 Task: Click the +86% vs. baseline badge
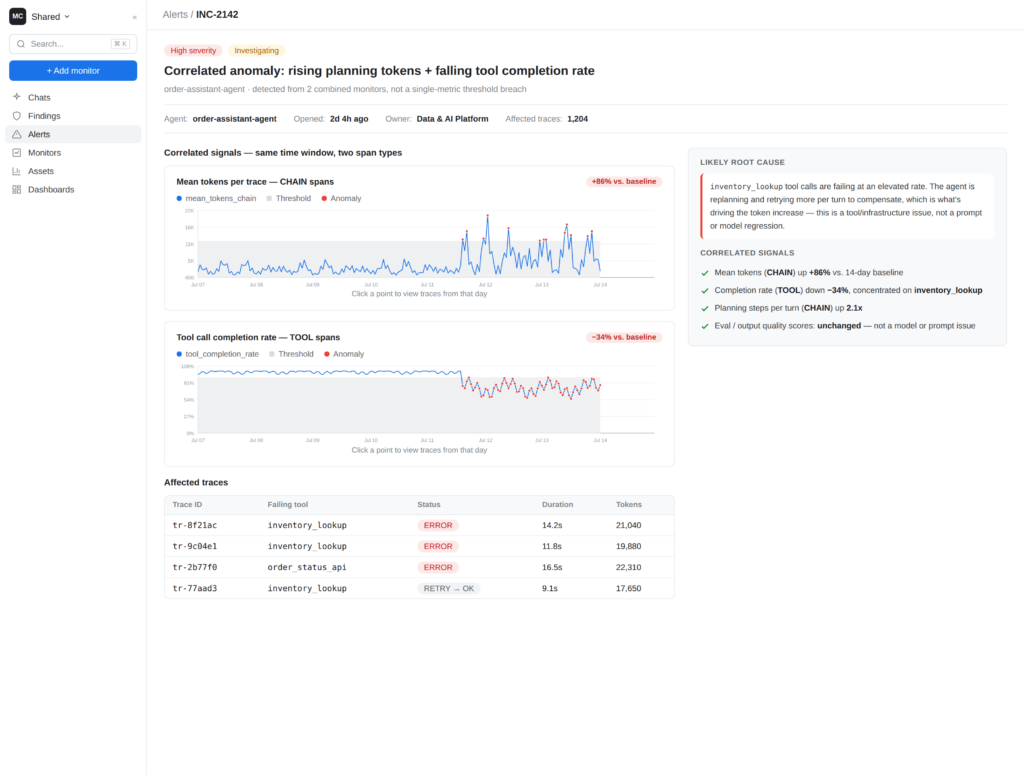pyautogui.click(x=624, y=182)
